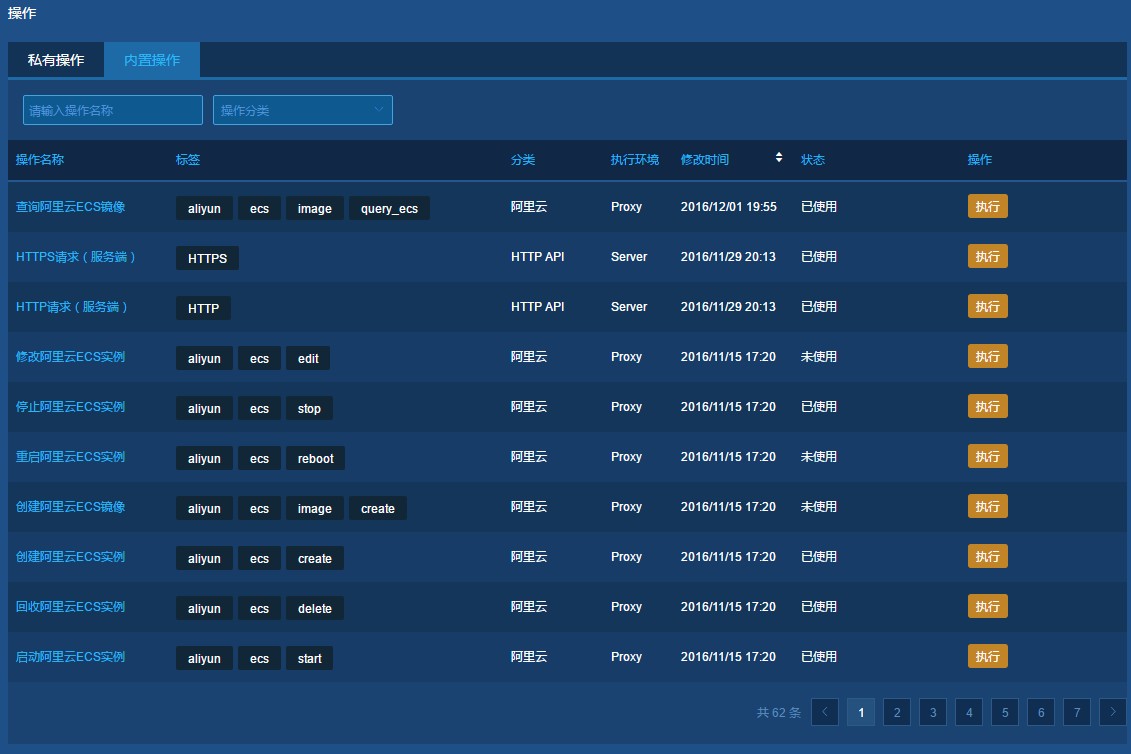Screen dimensions: 1131x754
Task: Open 创建阿里云ECS实例 operation link
Action: (71, 557)
